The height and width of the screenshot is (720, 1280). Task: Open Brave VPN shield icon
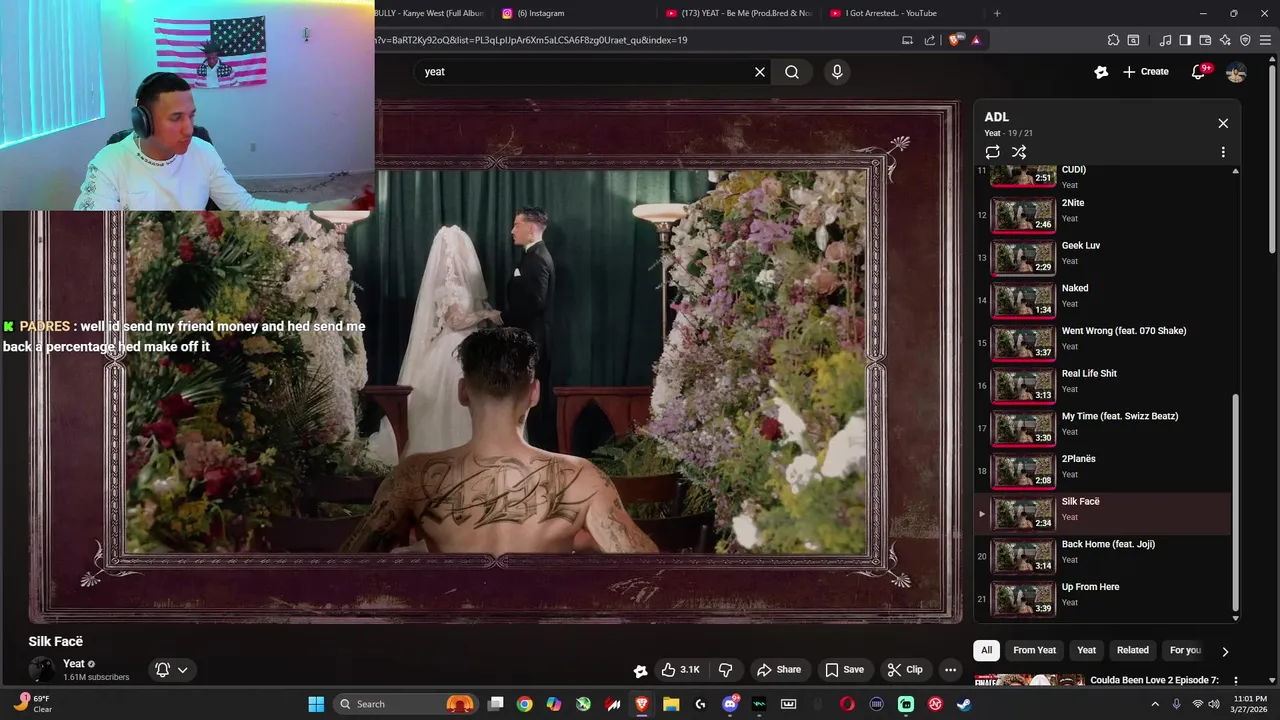1245,40
